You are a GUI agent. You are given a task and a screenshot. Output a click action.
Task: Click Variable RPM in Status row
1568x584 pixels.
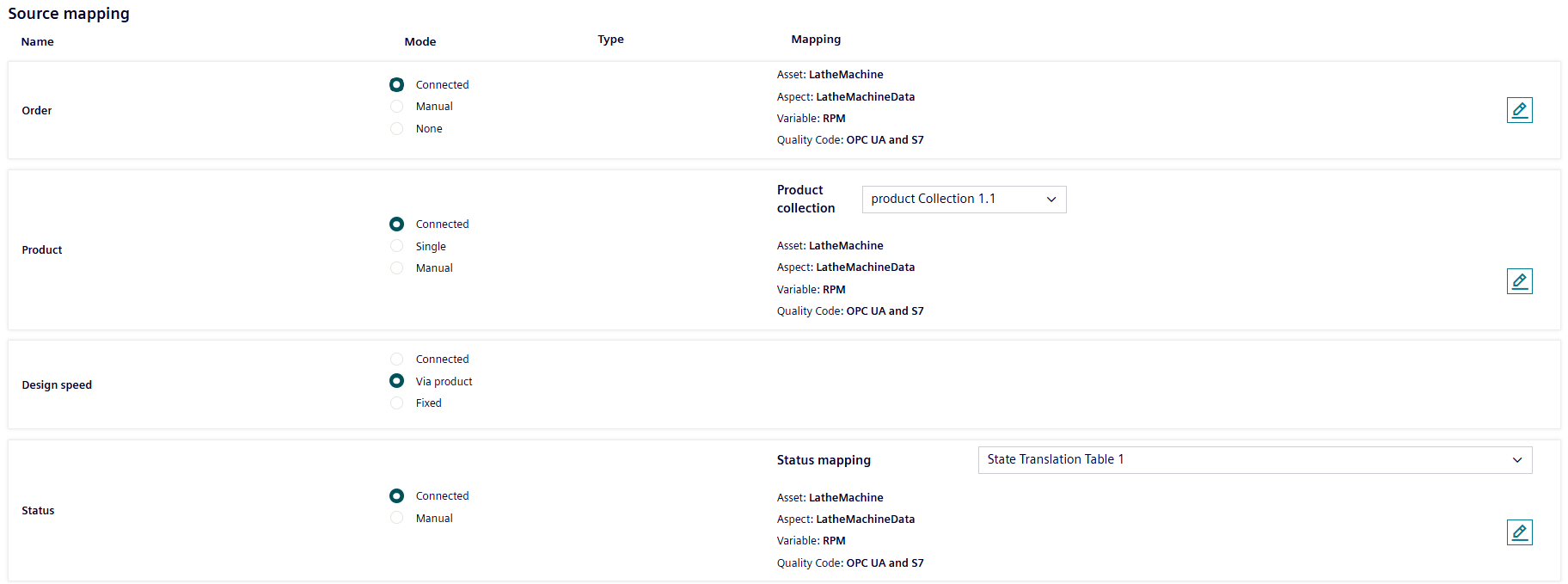point(812,541)
